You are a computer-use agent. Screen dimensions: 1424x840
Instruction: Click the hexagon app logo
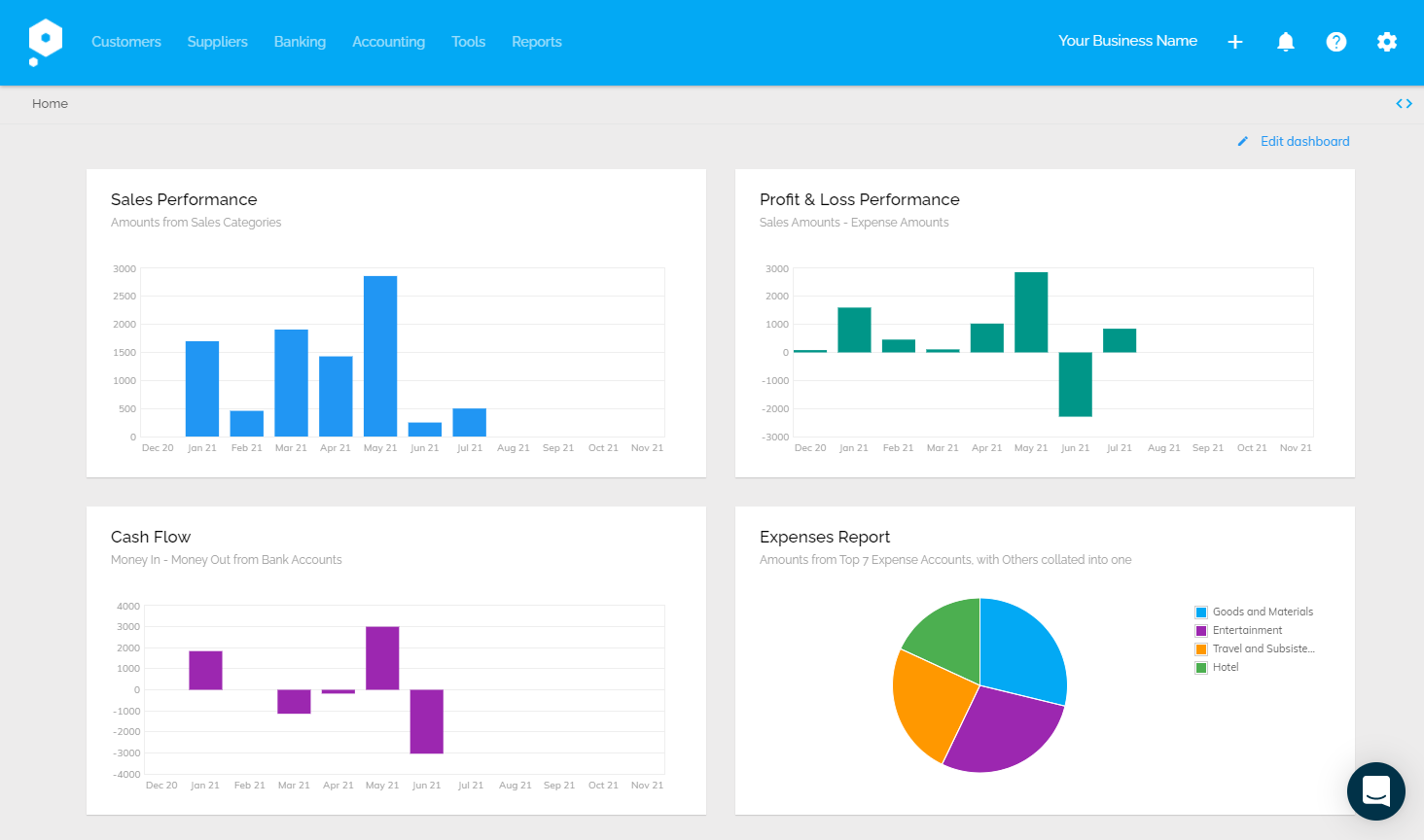tap(45, 42)
